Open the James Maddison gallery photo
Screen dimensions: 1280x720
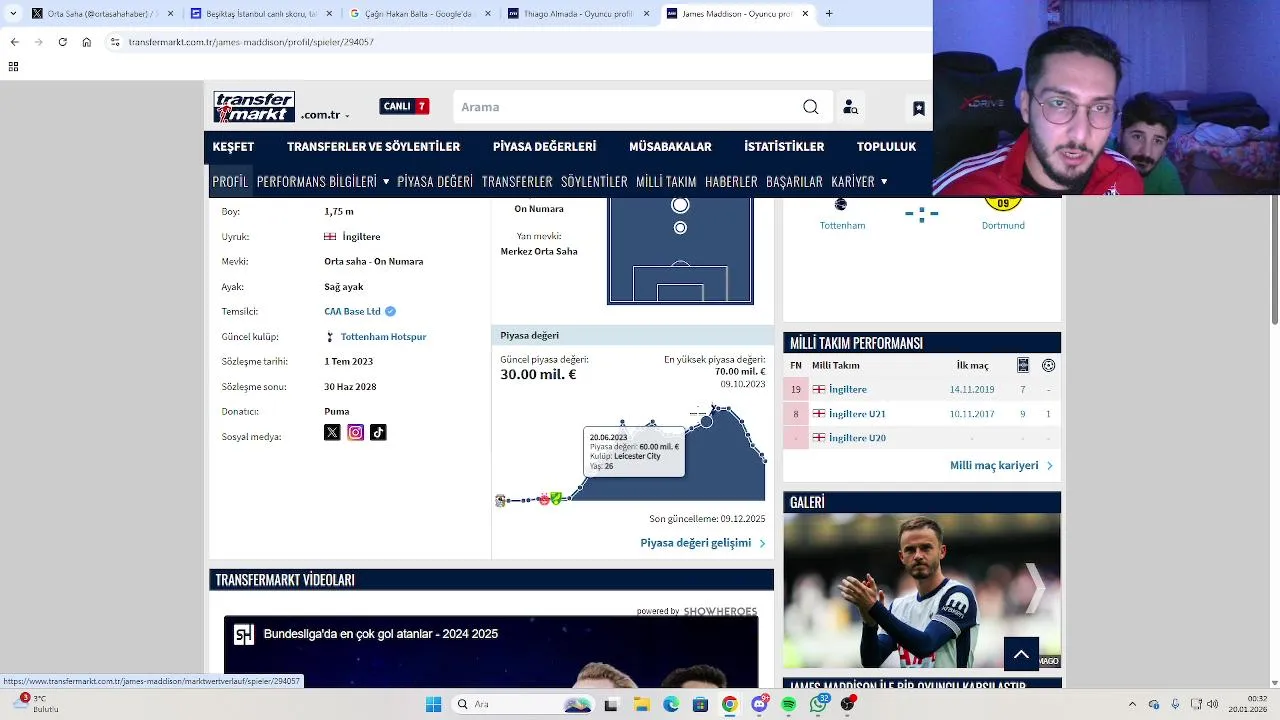pos(921,591)
